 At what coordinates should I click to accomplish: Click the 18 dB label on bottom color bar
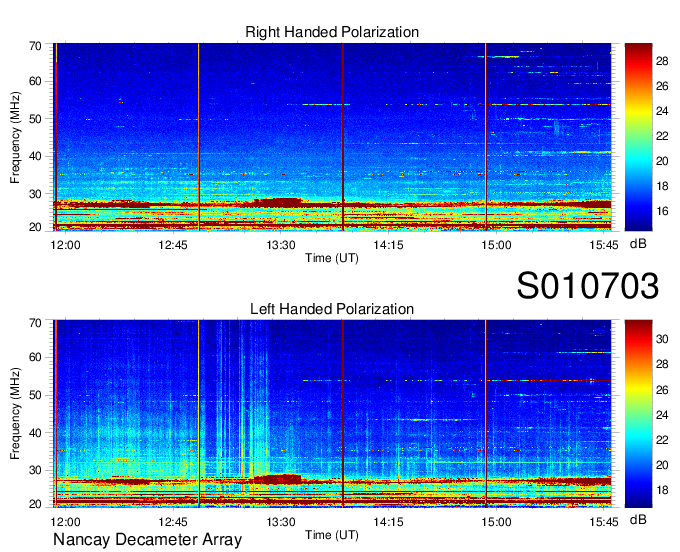[x=662, y=490]
